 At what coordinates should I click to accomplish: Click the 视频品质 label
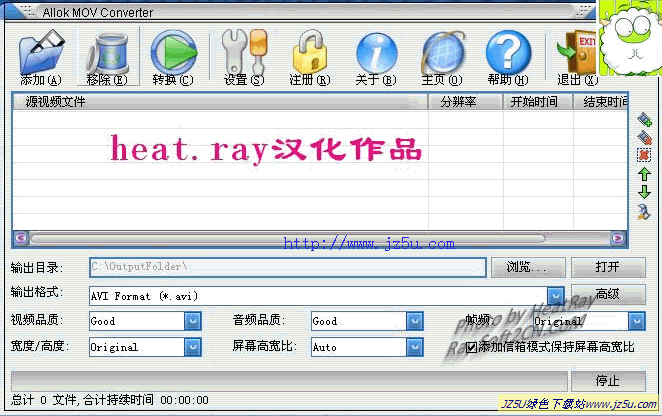point(37,320)
